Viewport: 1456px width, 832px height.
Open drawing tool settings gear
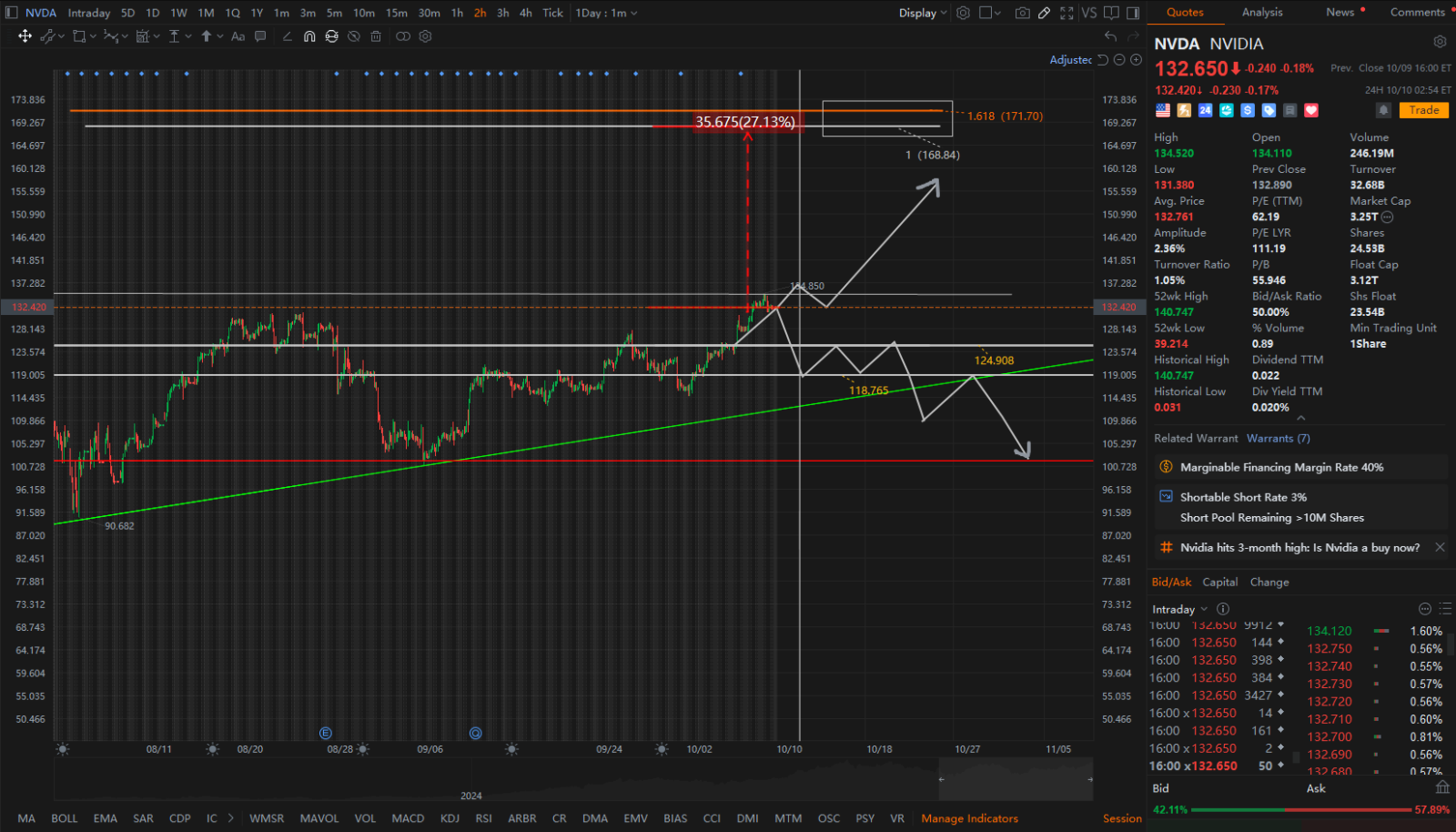tap(425, 36)
